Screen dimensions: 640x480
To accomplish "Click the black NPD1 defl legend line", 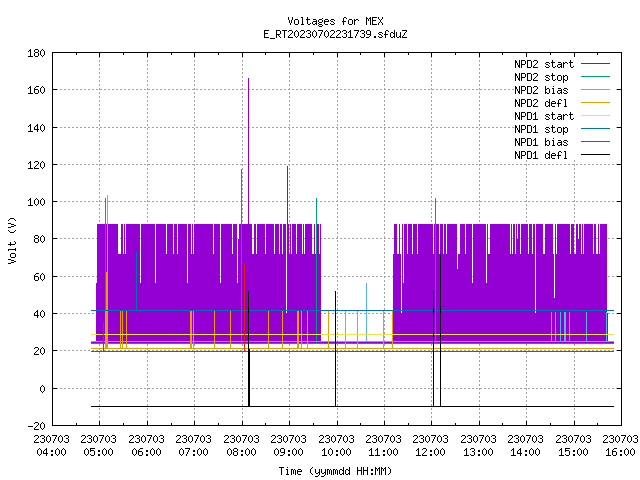I will 596,155.
